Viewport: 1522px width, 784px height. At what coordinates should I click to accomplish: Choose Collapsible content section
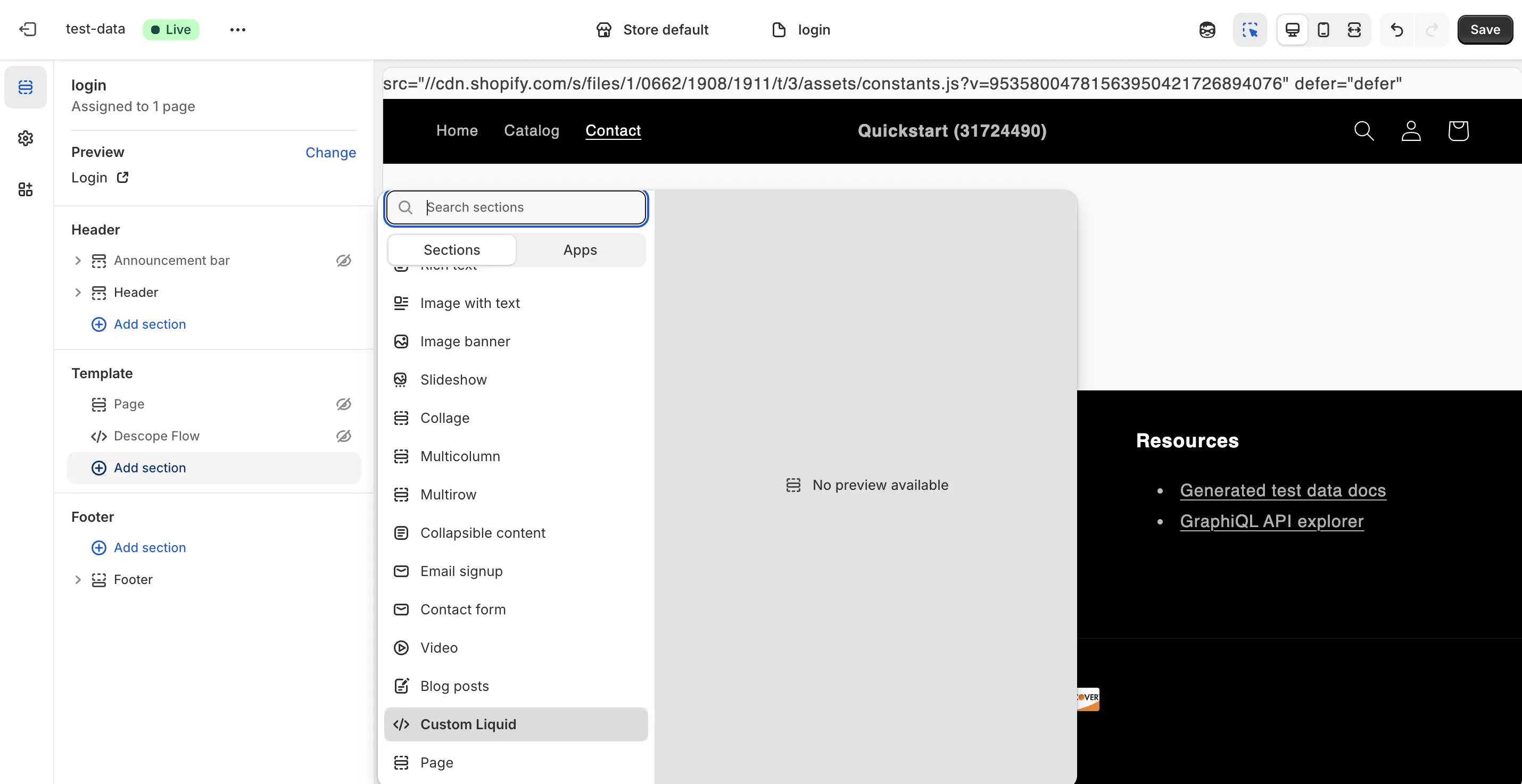(516, 532)
